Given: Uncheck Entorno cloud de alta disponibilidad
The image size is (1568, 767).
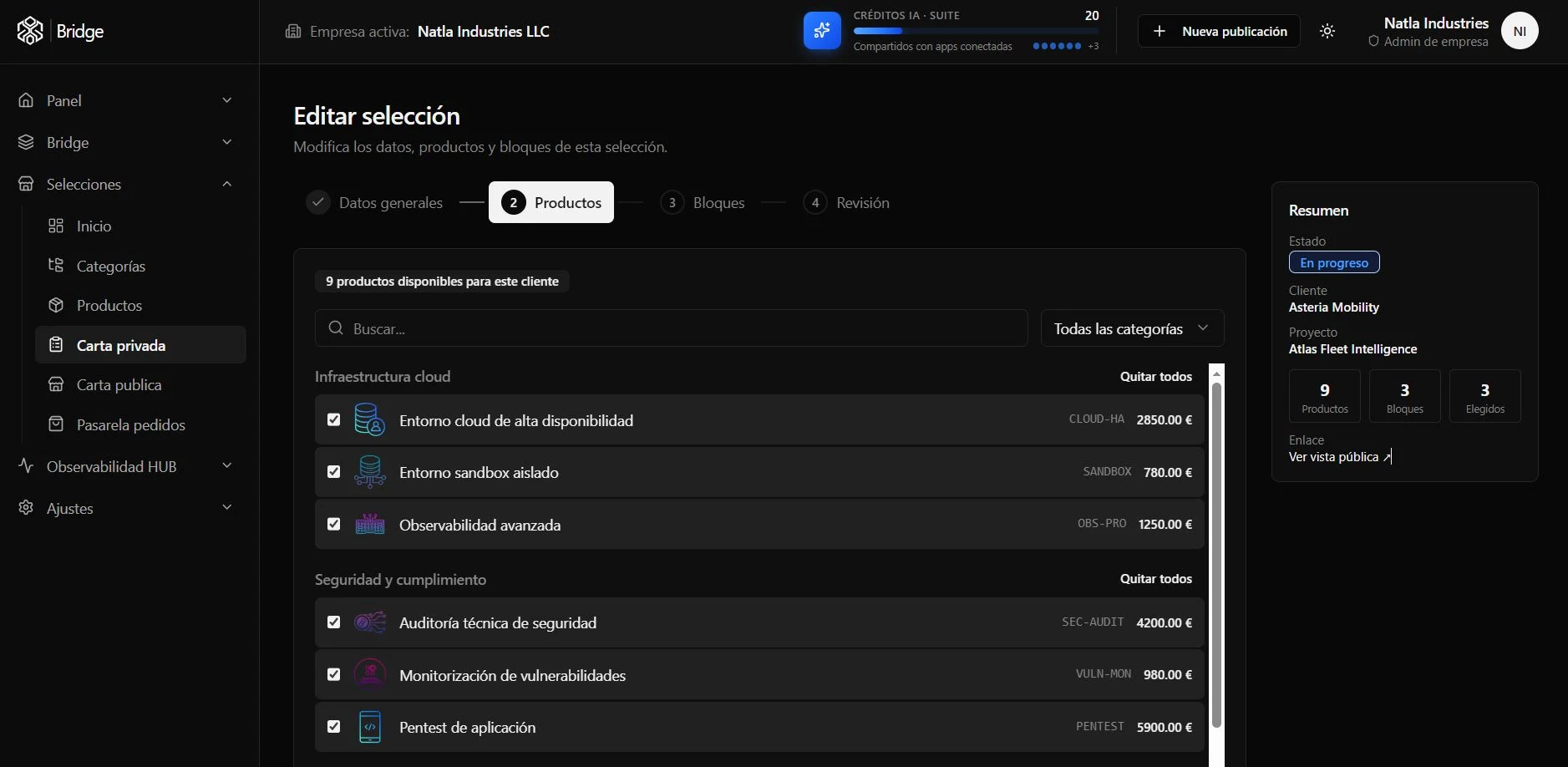Looking at the screenshot, I should coord(334,419).
